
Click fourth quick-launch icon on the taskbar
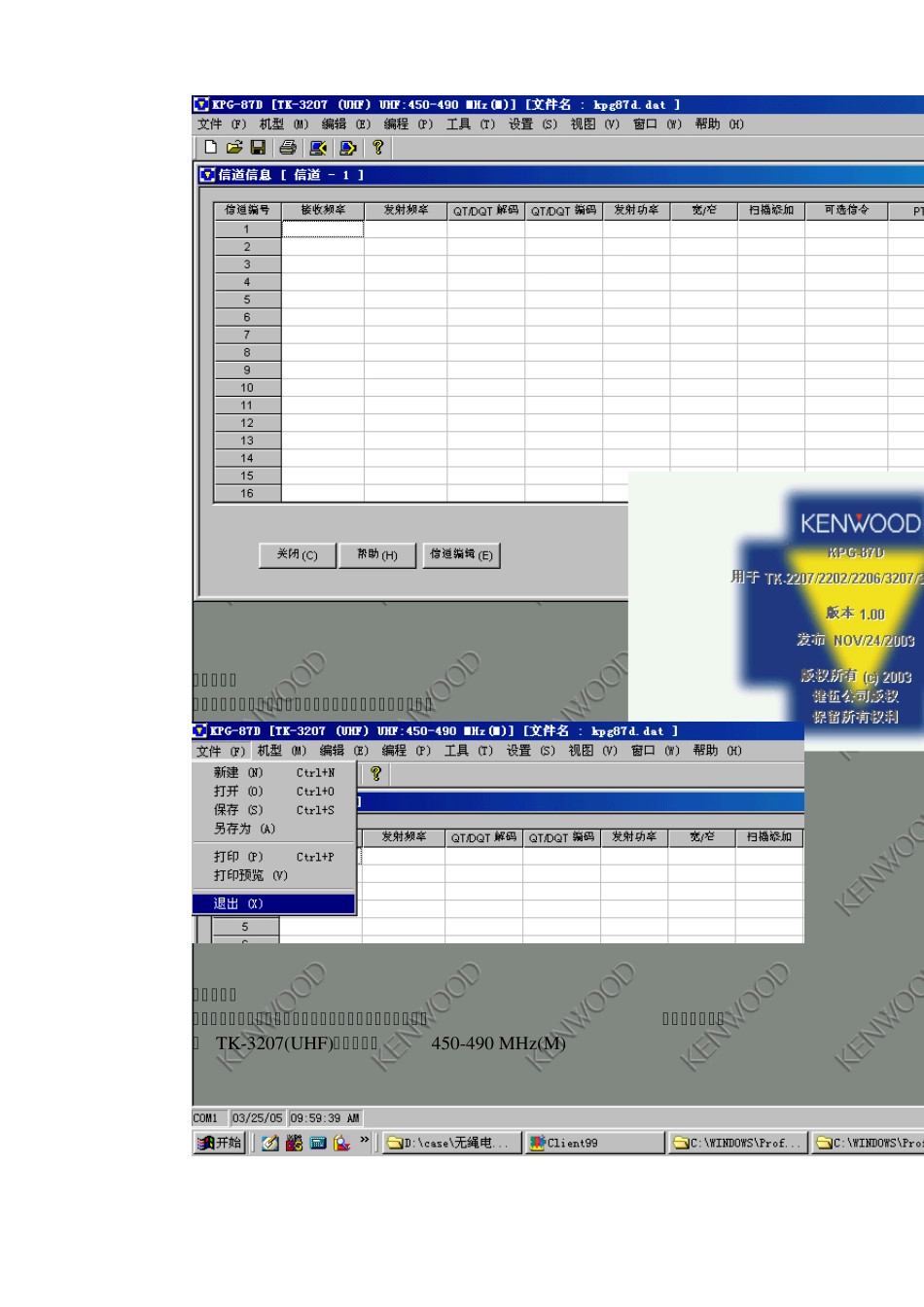[341, 1143]
